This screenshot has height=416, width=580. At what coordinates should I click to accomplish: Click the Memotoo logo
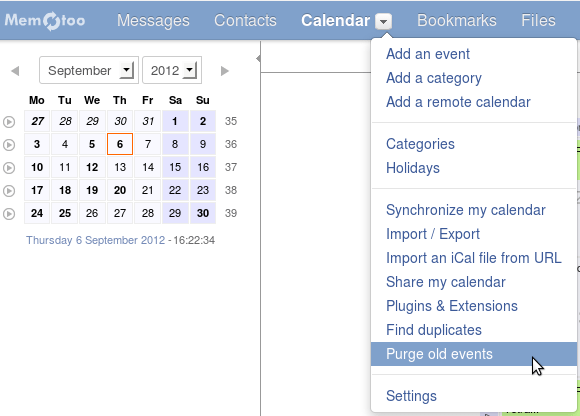click(x=45, y=20)
